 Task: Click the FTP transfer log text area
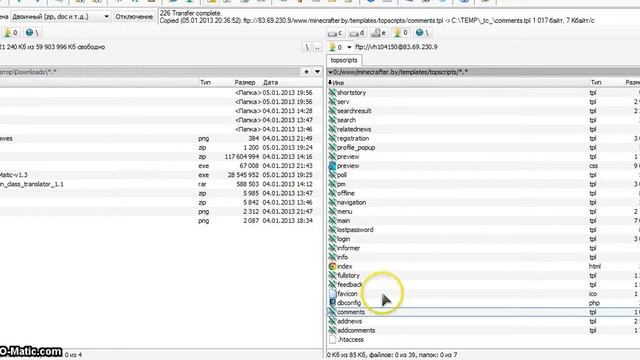(399, 17)
